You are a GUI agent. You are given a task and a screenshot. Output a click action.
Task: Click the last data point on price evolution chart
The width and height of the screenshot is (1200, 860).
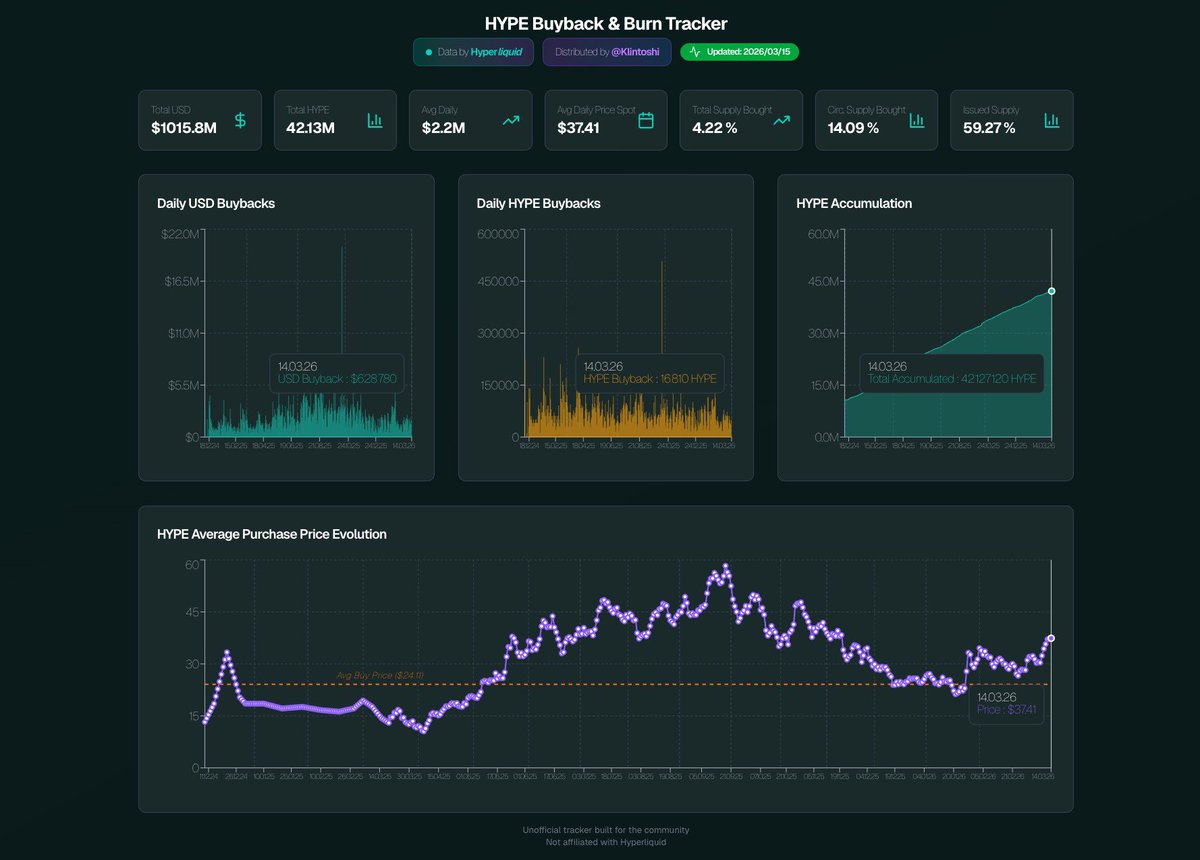point(1050,638)
